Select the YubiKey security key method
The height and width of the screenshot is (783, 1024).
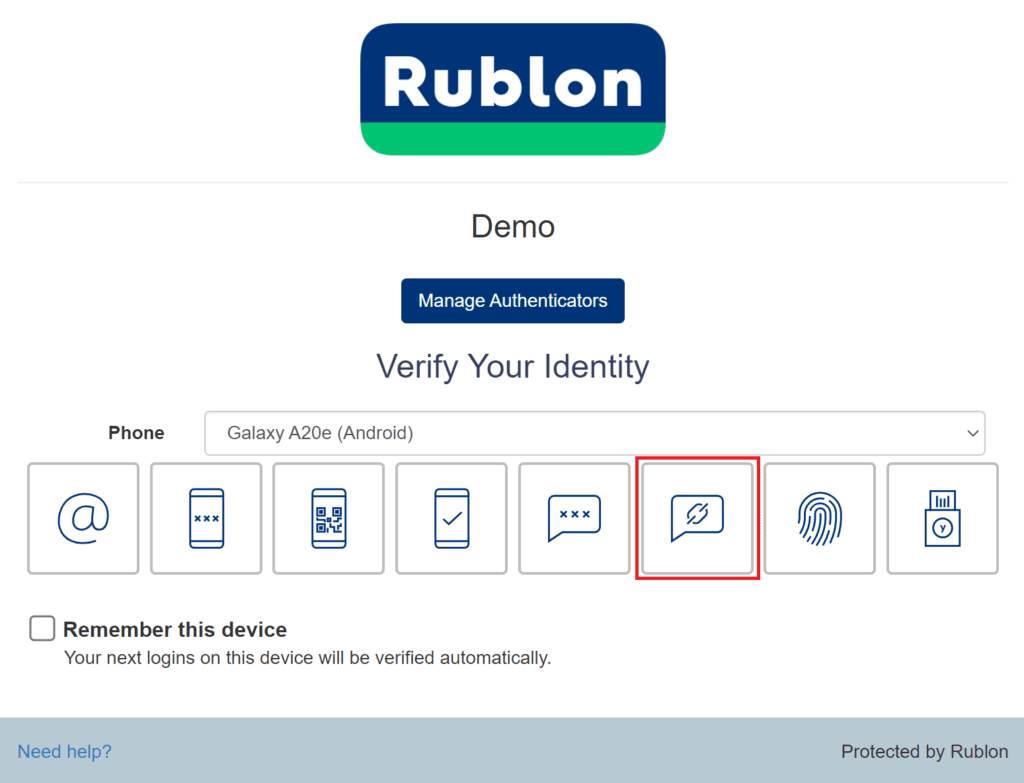pyautogui.click(x=942, y=518)
